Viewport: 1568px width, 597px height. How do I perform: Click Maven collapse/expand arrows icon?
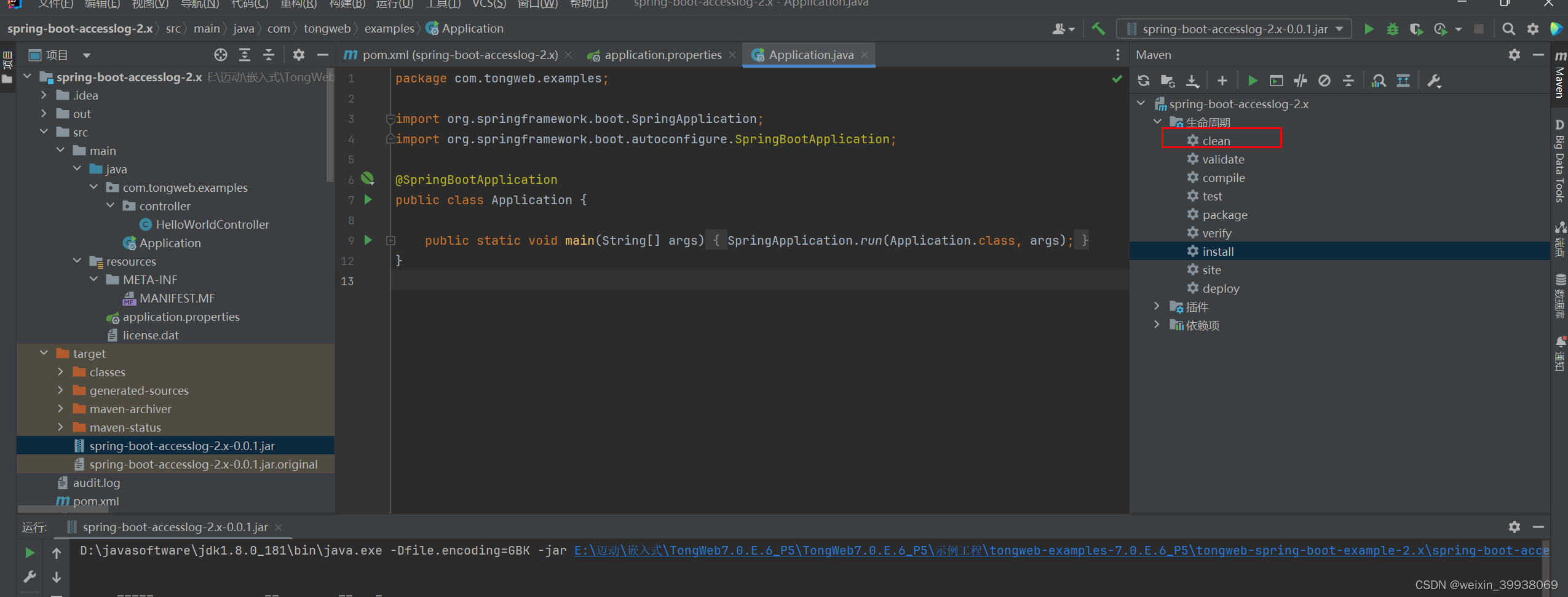pos(1403,81)
